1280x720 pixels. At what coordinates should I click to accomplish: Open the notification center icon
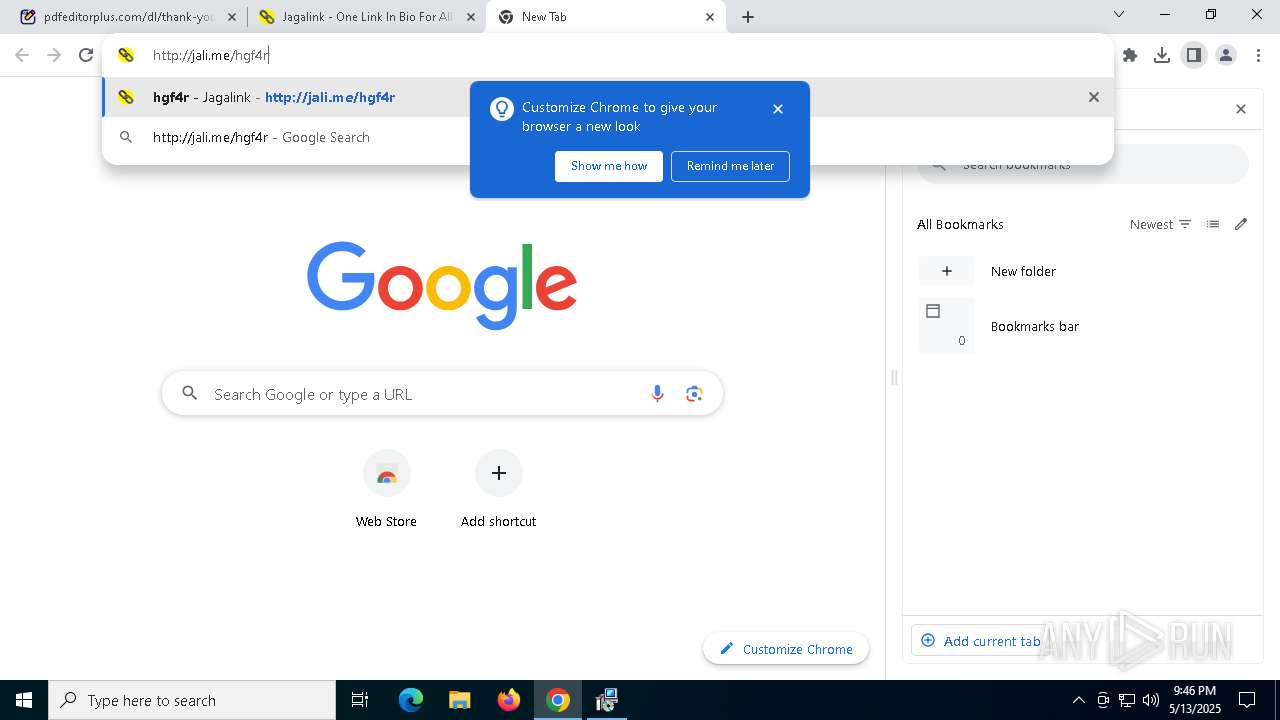1247,700
